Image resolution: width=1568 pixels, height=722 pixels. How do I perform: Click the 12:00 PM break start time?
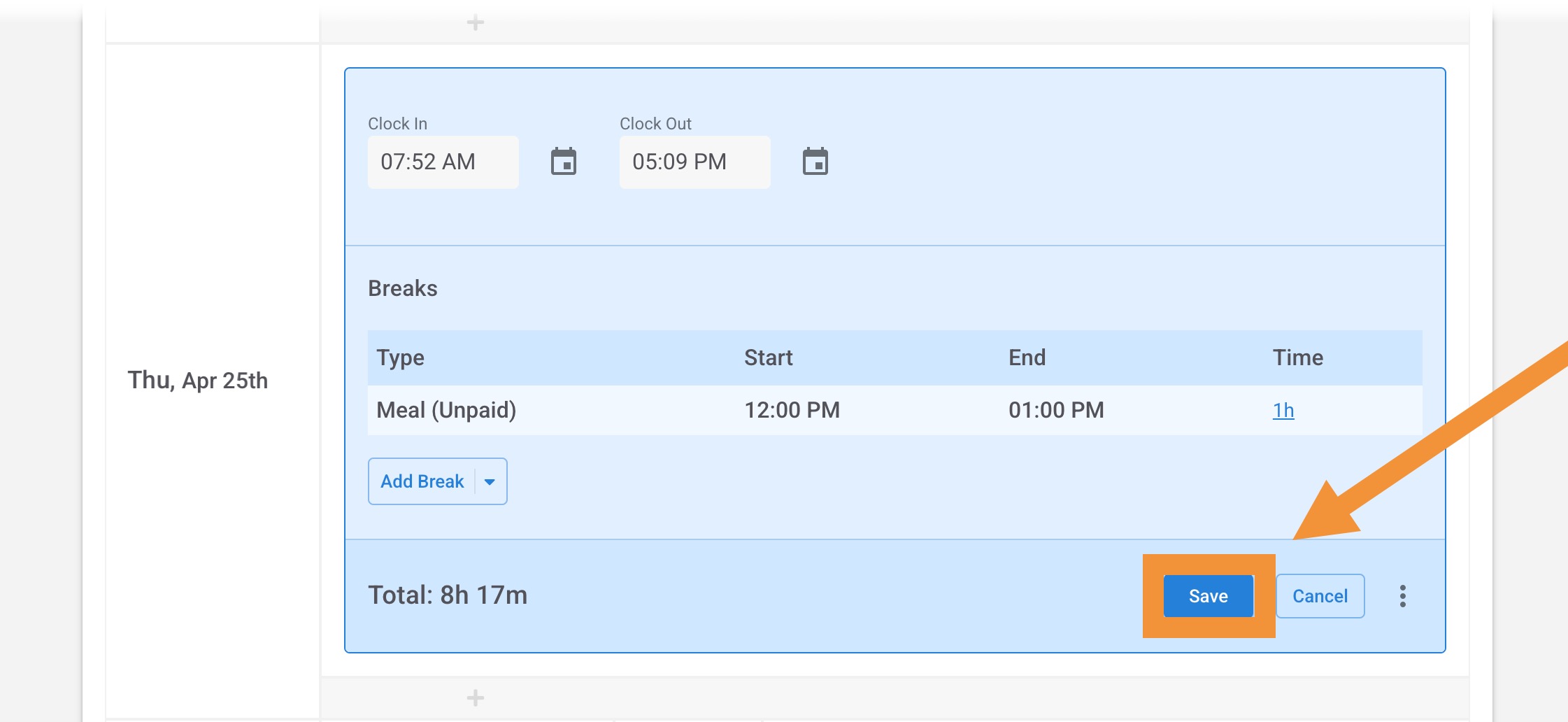(x=792, y=410)
